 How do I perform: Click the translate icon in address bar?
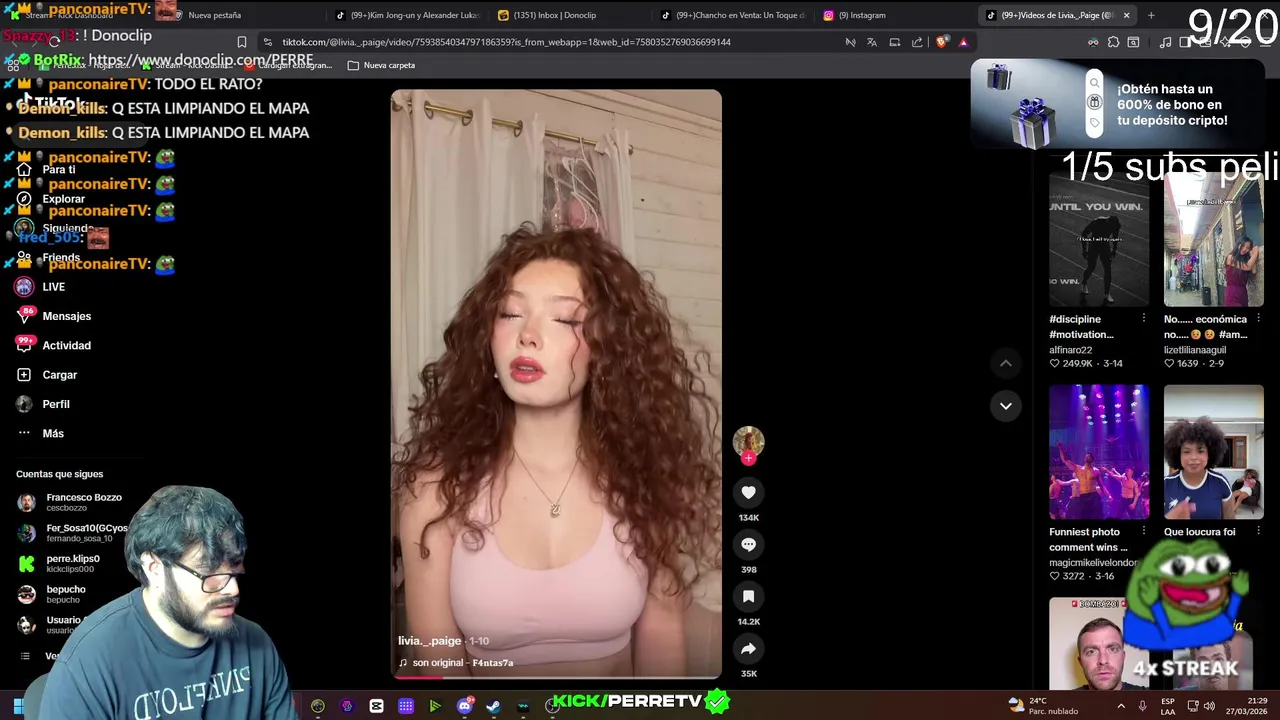[872, 42]
